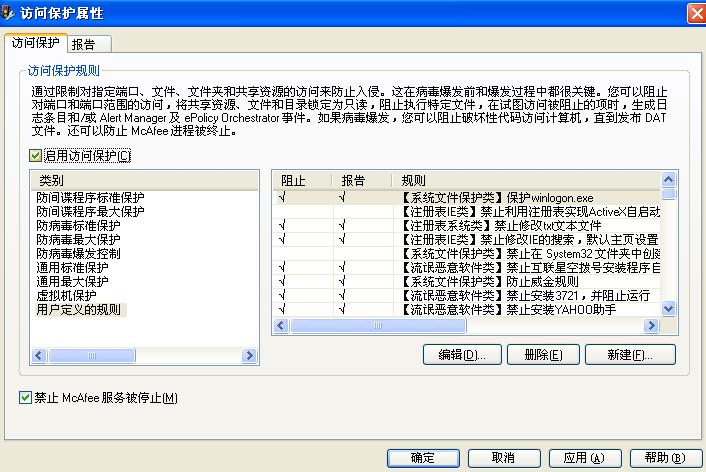
Task: Select 防病毒最大保护 in category list
Action: pyautogui.click(x=78, y=240)
